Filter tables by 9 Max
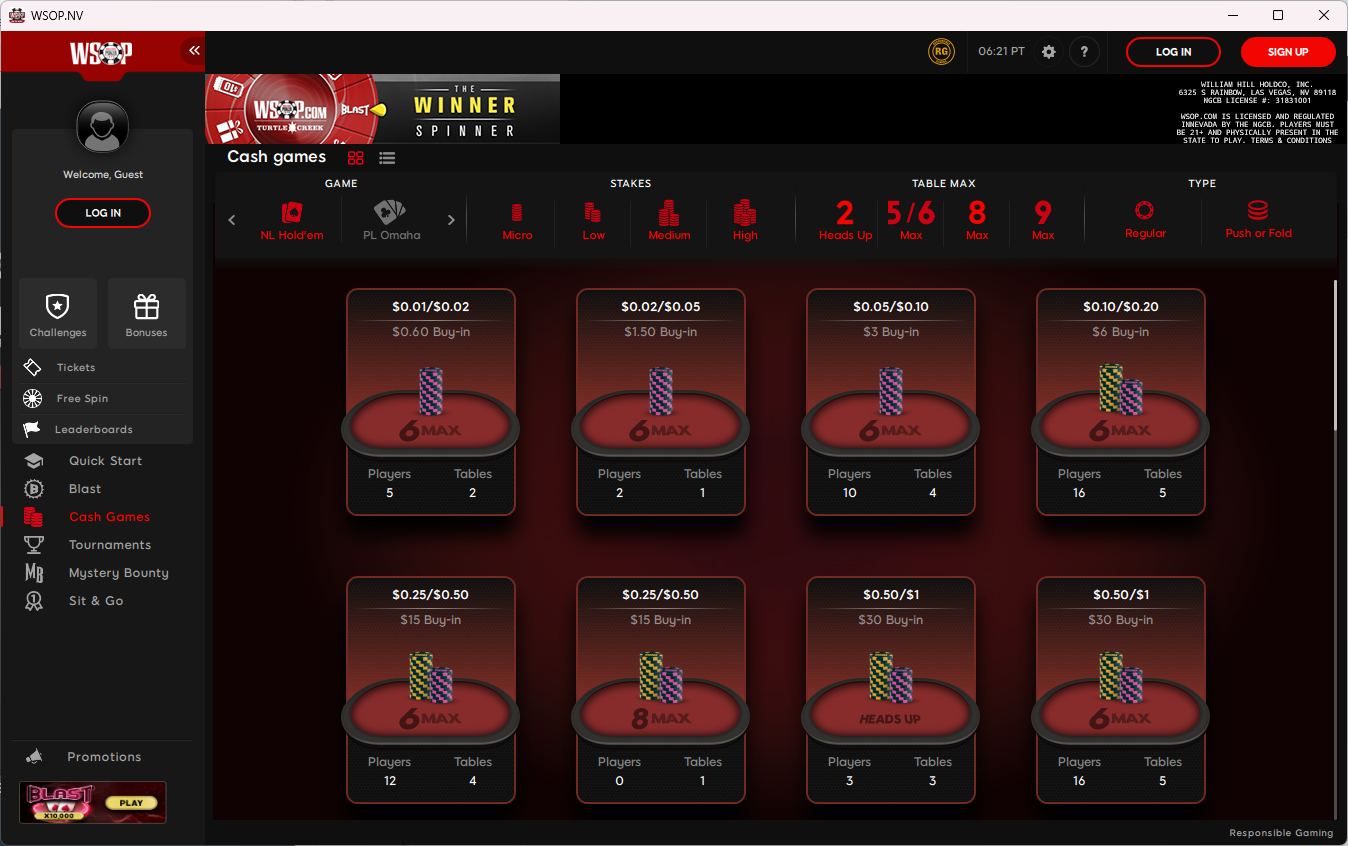 coord(1043,221)
